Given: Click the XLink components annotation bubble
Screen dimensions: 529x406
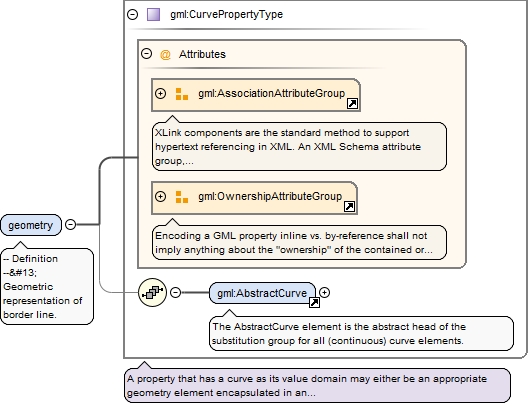Looking at the screenshot, I should [299, 146].
